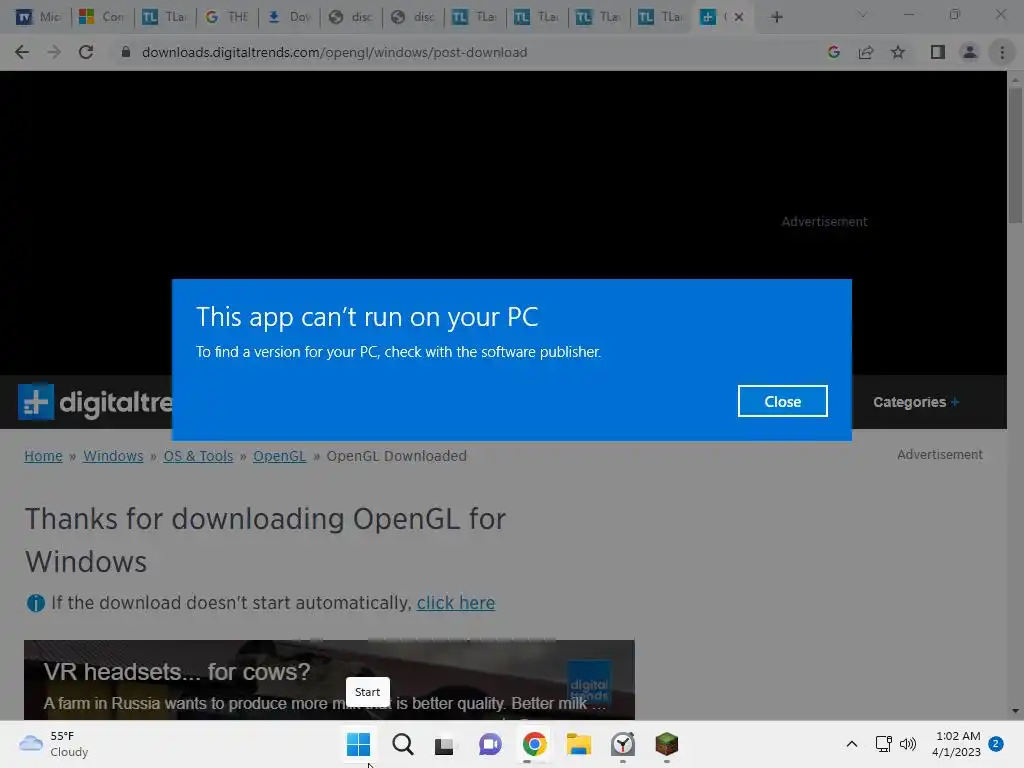Expand the Categories menu
This screenshot has height=768, width=1024.
(916, 402)
